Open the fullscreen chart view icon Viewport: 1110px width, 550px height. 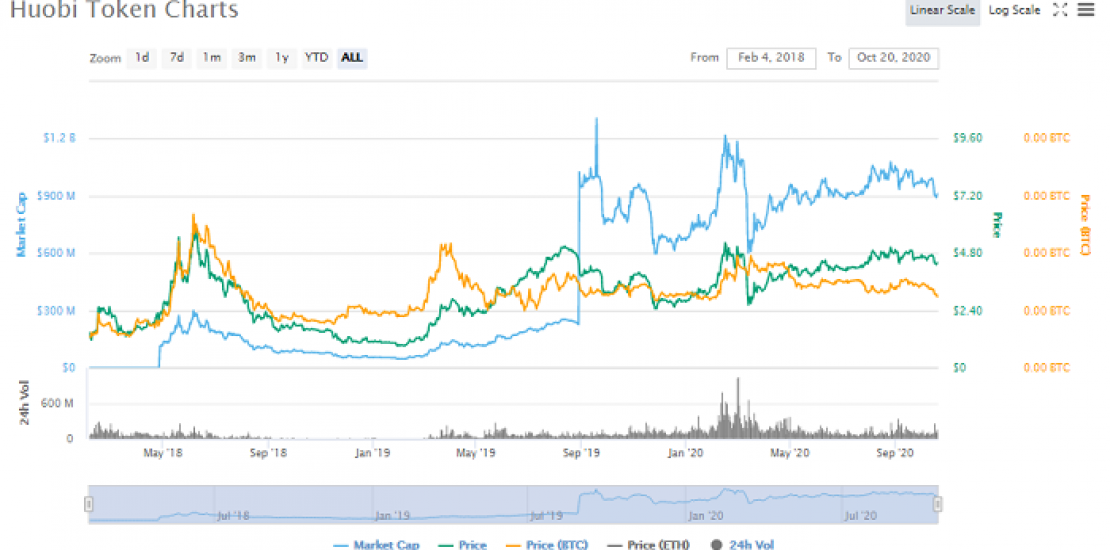coord(1061,10)
